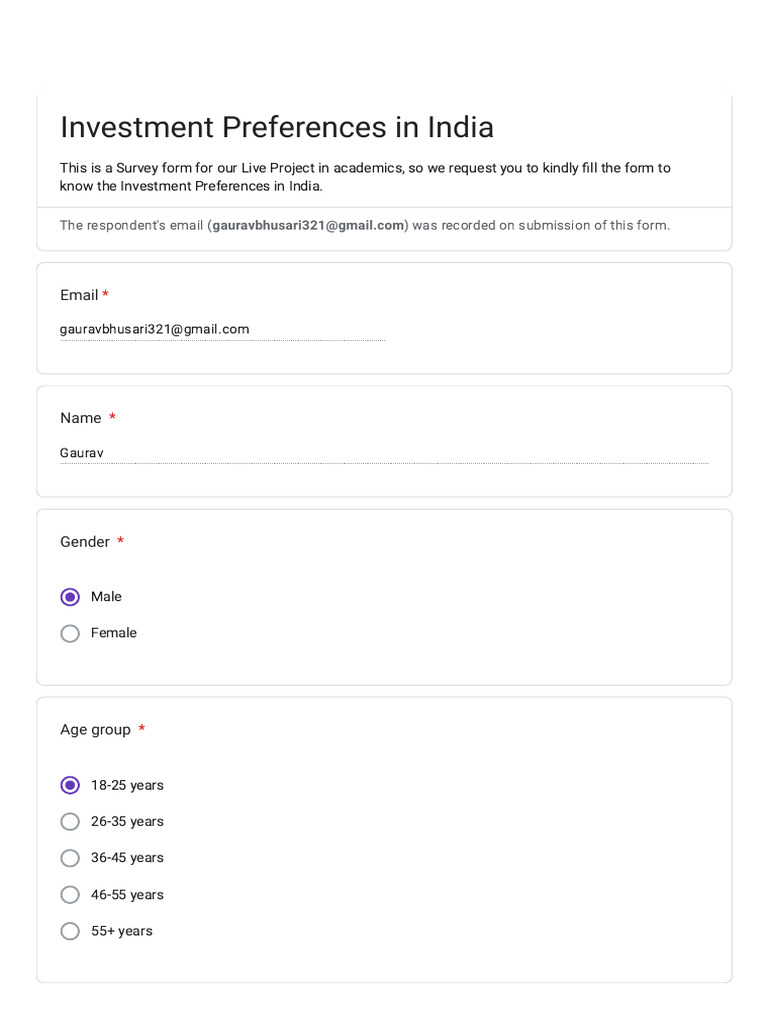Pick the 55+ years age option
768x1024 pixels.
(x=70, y=931)
